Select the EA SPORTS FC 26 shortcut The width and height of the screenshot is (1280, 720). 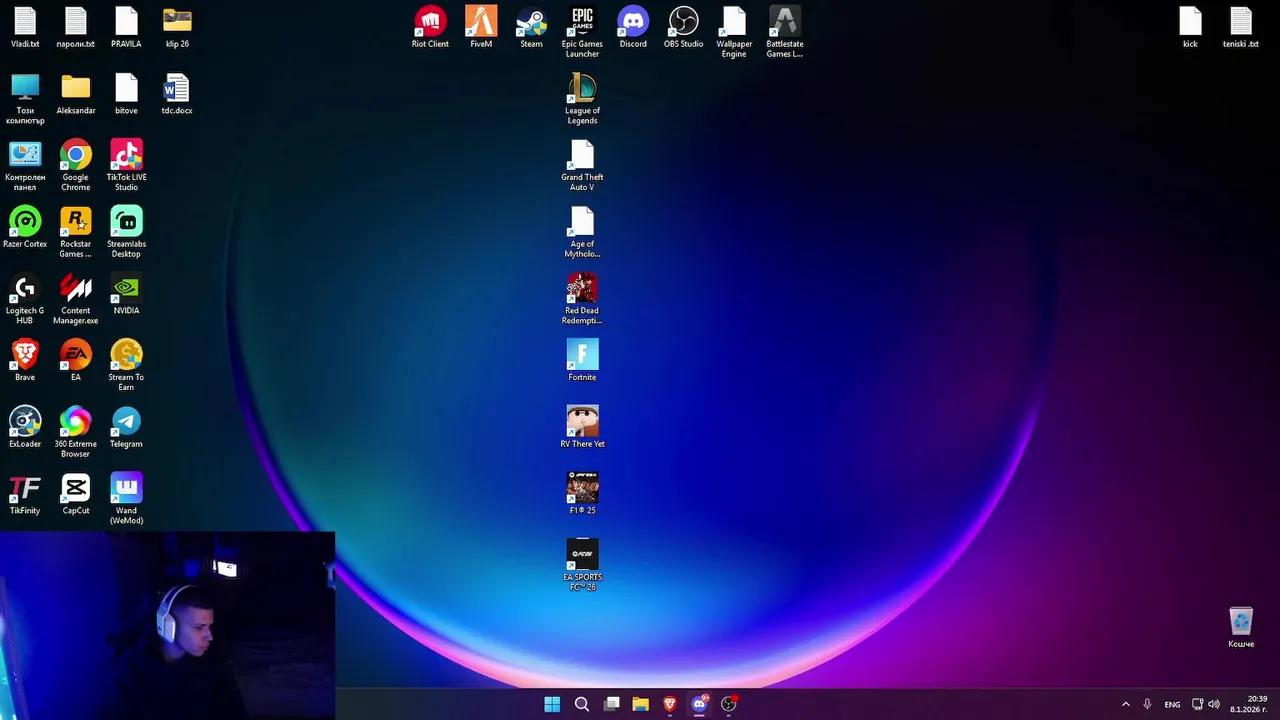coord(582,565)
